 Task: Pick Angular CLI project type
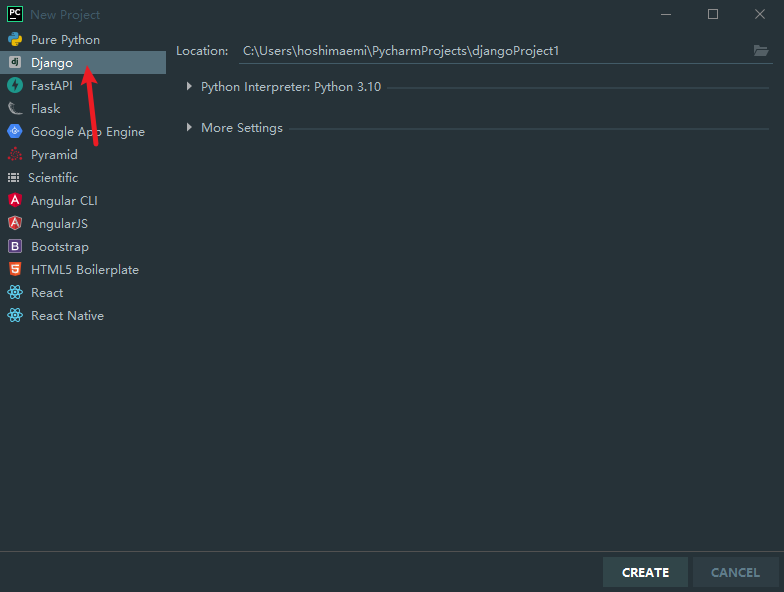pos(64,200)
